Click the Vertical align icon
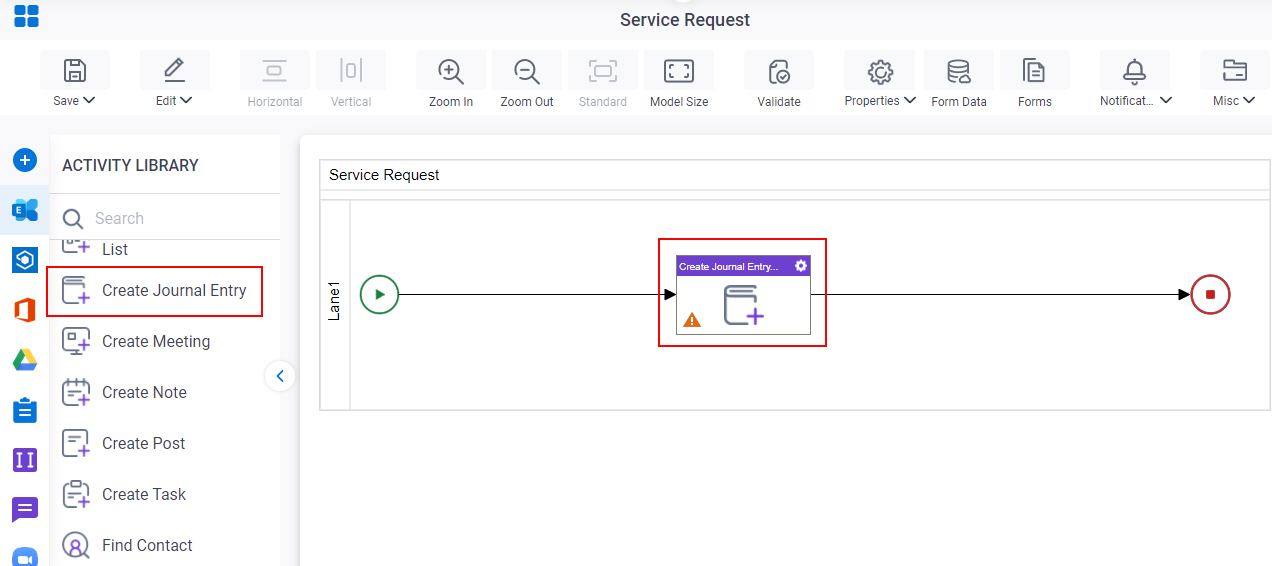Screen dimensions: 1272x566 (351, 70)
